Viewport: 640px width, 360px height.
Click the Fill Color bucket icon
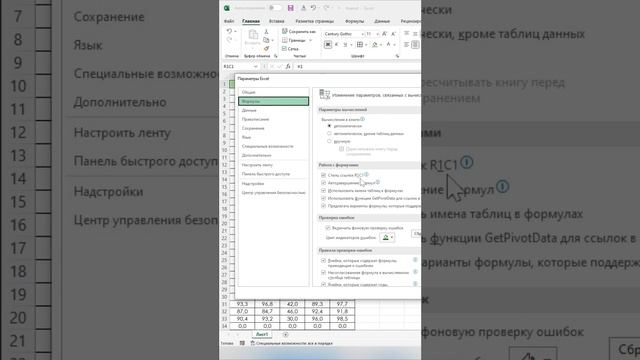point(375,45)
